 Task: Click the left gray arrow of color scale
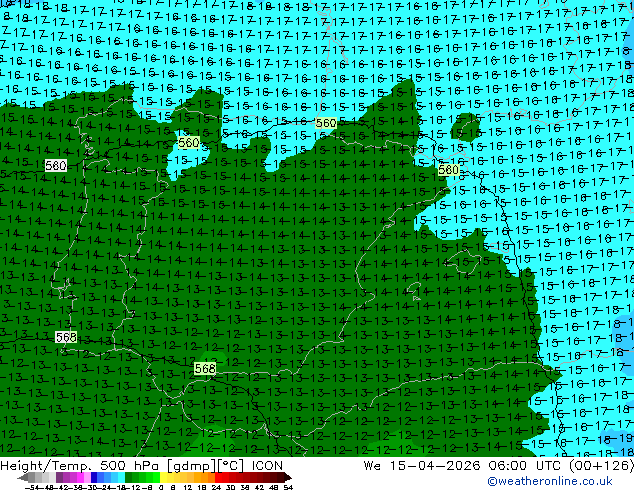pyautogui.click(x=22, y=478)
